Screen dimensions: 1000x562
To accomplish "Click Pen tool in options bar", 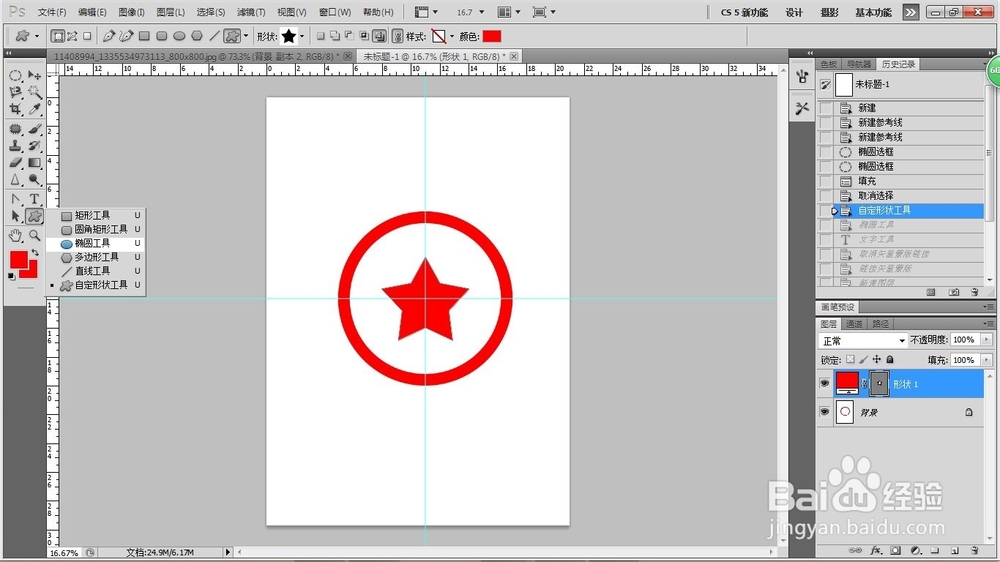I will click(x=109, y=36).
